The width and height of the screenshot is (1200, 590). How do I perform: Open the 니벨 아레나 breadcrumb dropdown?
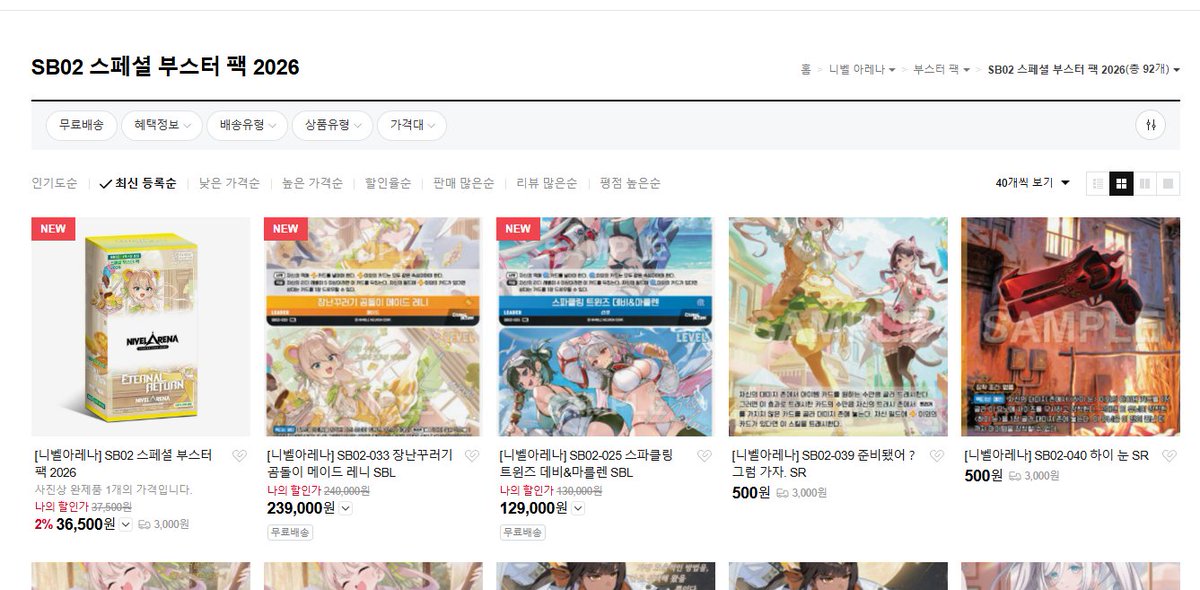coord(862,69)
